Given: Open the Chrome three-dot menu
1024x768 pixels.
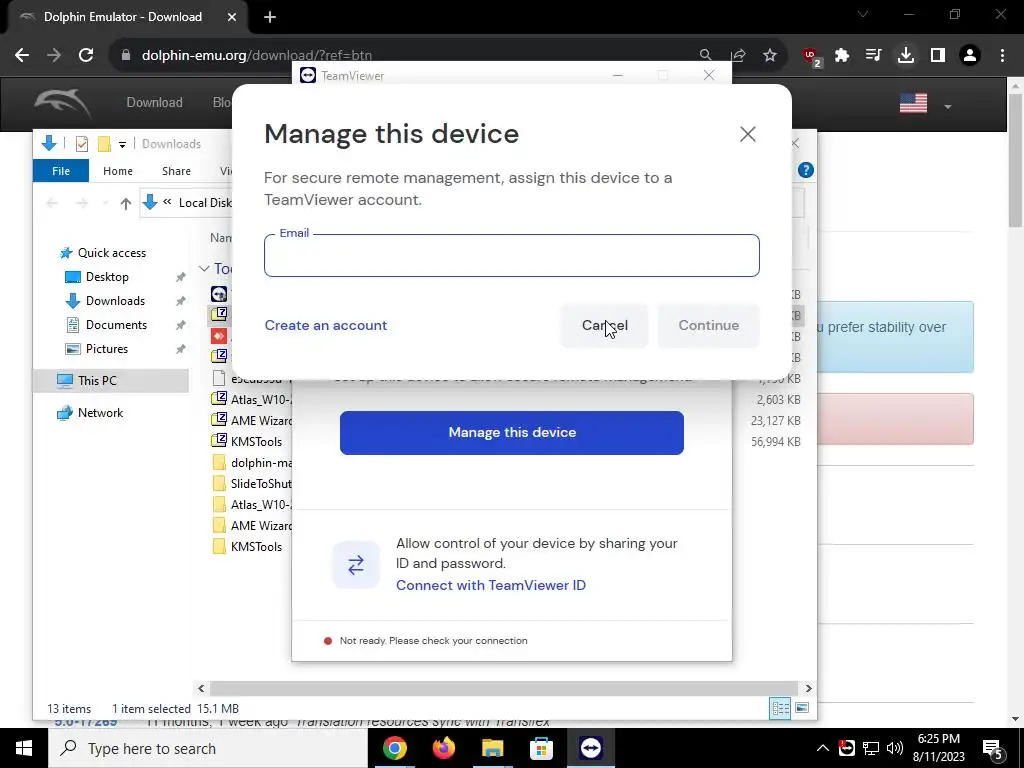Looking at the screenshot, I should [x=1002, y=56].
